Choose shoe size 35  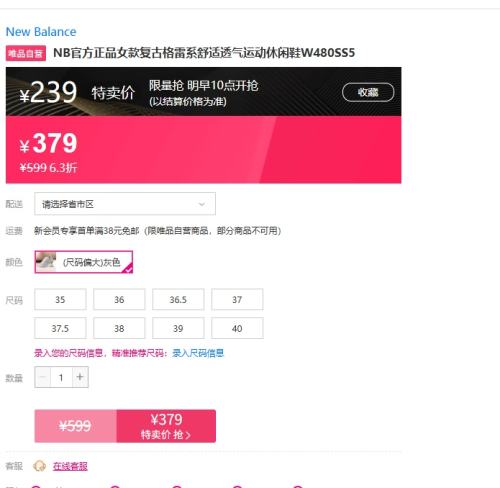pos(60,299)
